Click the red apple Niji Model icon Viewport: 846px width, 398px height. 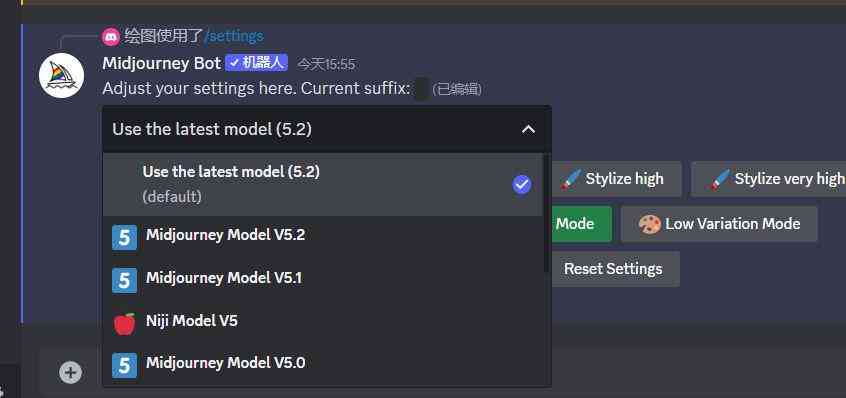pyautogui.click(x=124, y=323)
